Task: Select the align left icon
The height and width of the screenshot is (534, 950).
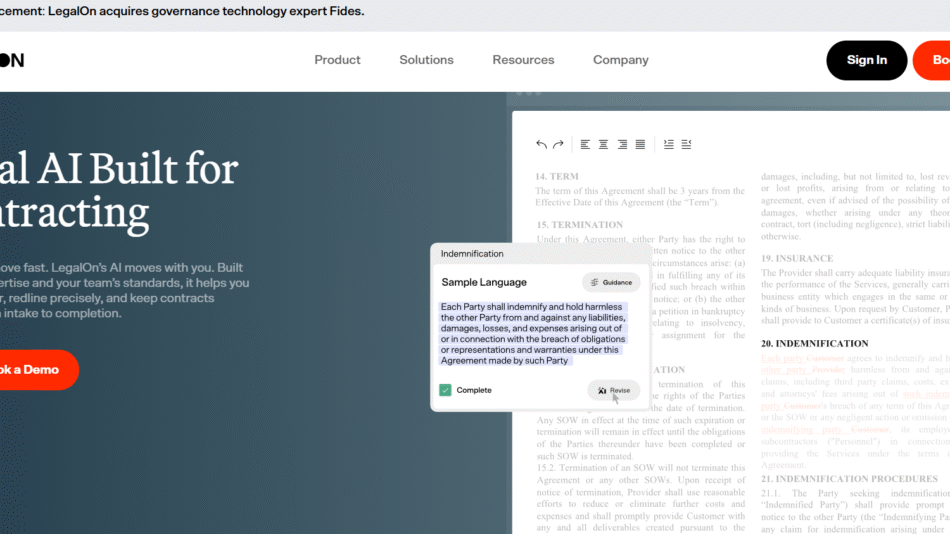Action: [586, 145]
